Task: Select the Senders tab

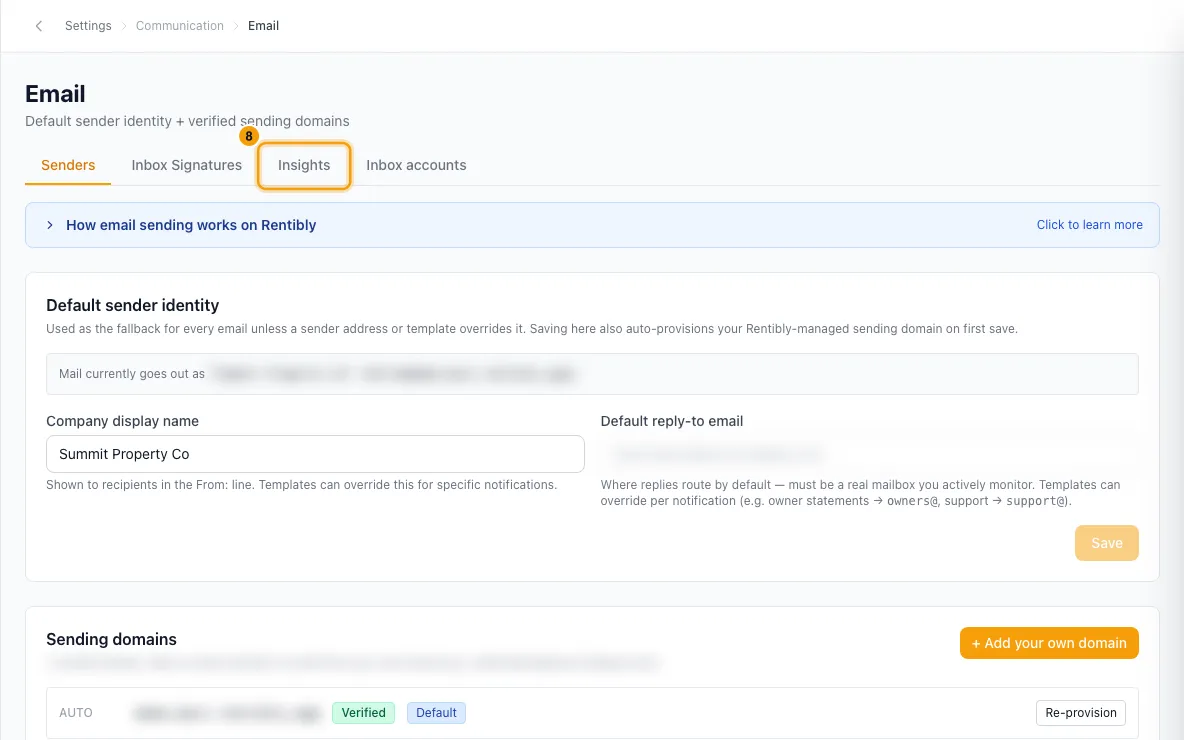Action: pyautogui.click(x=68, y=165)
